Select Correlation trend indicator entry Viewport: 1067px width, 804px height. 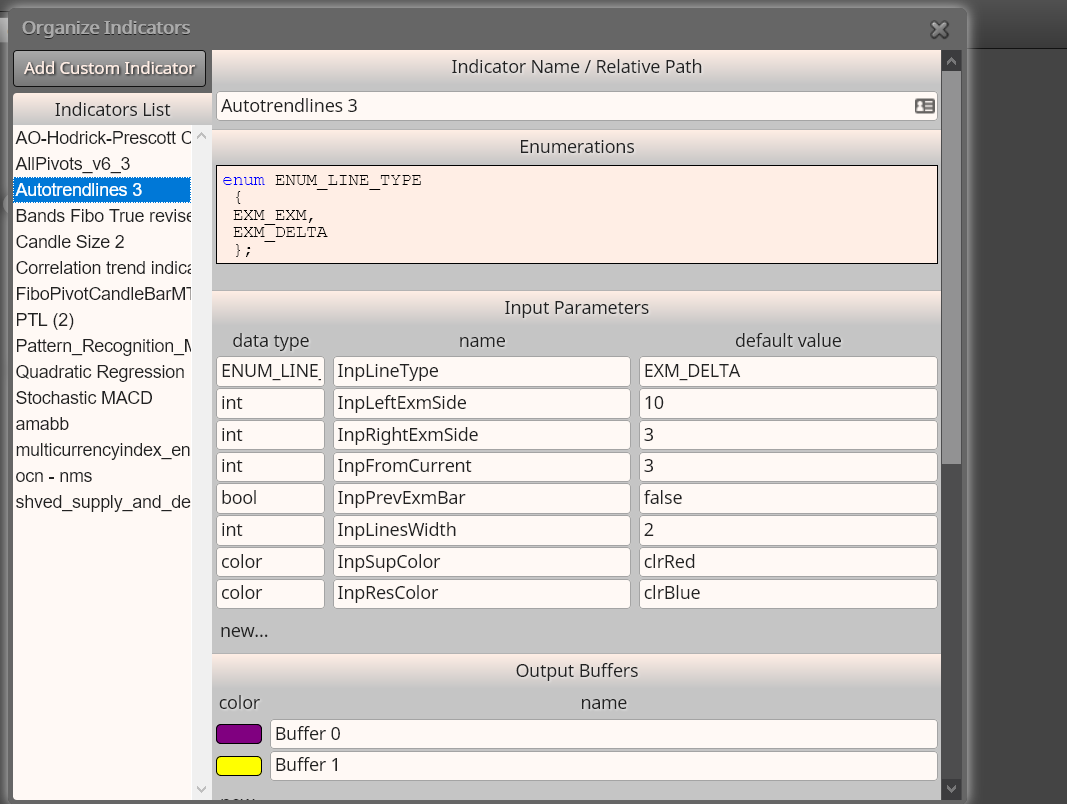(x=103, y=268)
